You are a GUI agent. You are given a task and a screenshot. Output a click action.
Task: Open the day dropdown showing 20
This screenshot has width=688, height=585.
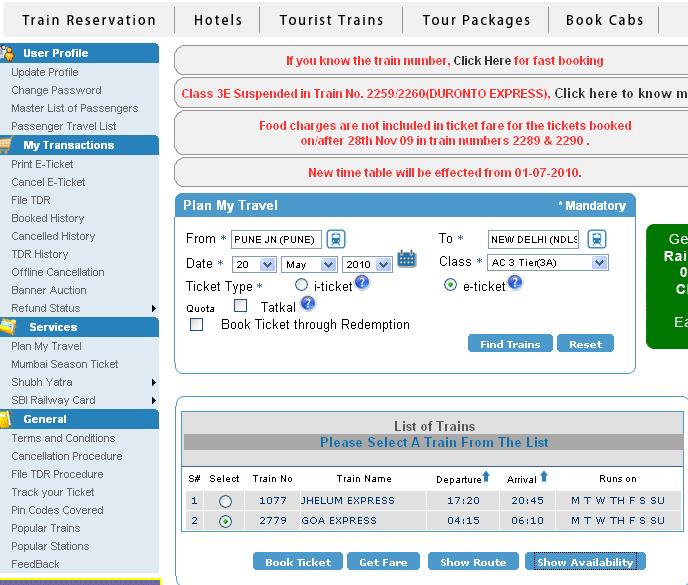[254, 264]
